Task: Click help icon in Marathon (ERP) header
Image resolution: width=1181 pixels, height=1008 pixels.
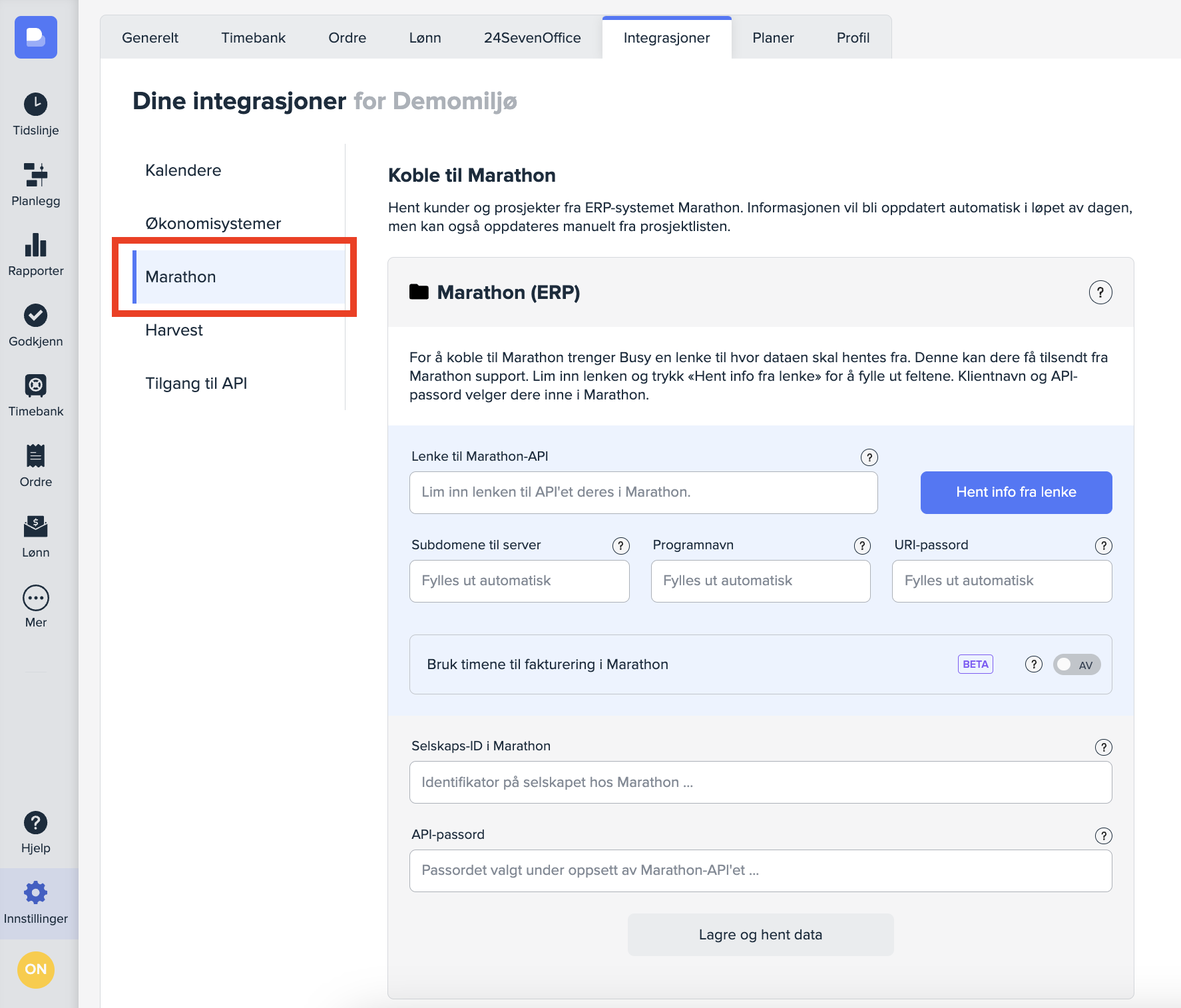Action: tap(1100, 292)
